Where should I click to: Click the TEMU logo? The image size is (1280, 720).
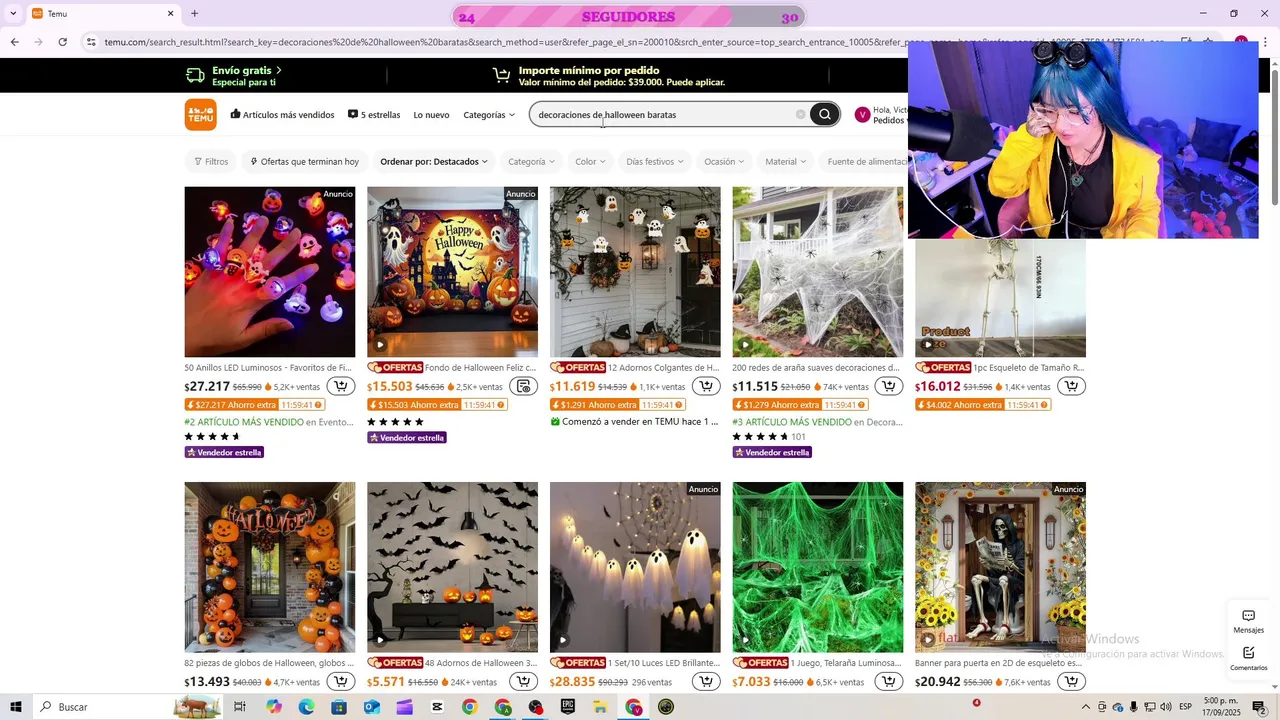200,115
